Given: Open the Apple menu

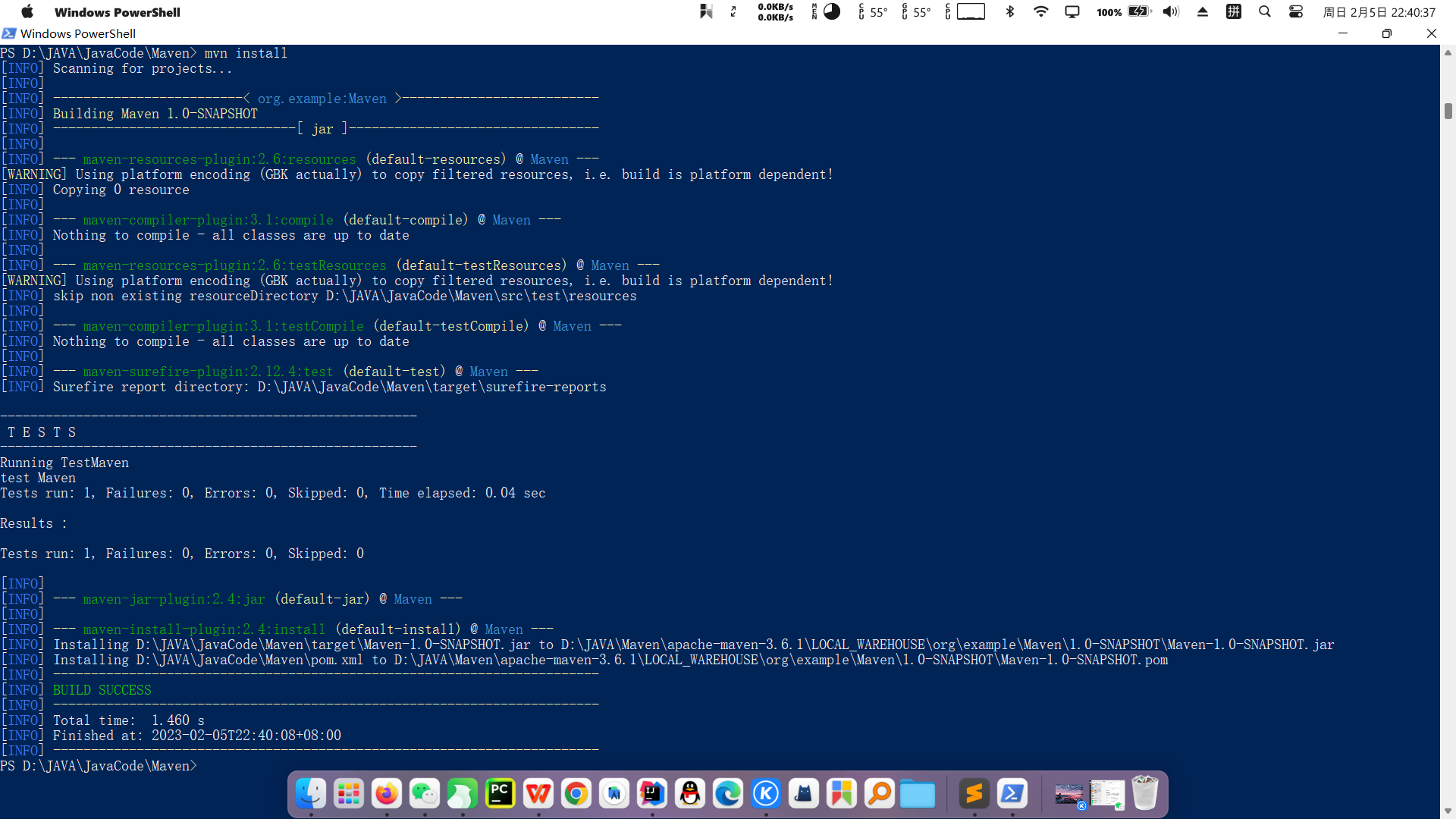Looking at the screenshot, I should 27,11.
